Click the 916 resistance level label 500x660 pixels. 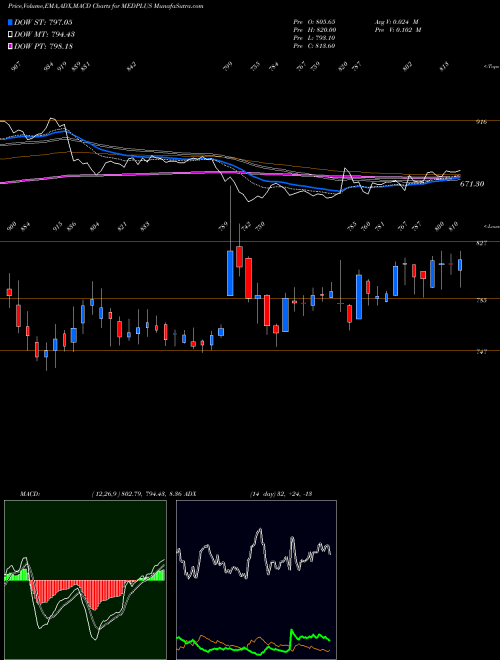coord(482,122)
